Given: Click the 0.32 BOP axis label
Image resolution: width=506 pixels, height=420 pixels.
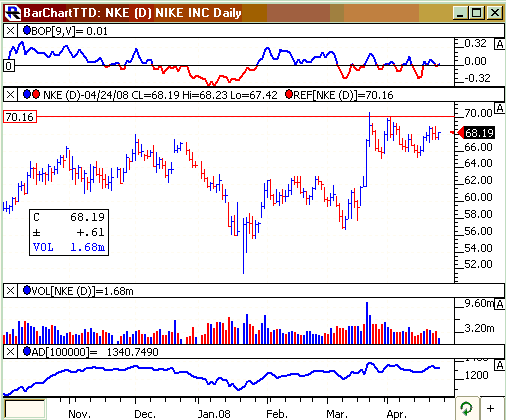Looking at the screenshot, I should click(475, 43).
